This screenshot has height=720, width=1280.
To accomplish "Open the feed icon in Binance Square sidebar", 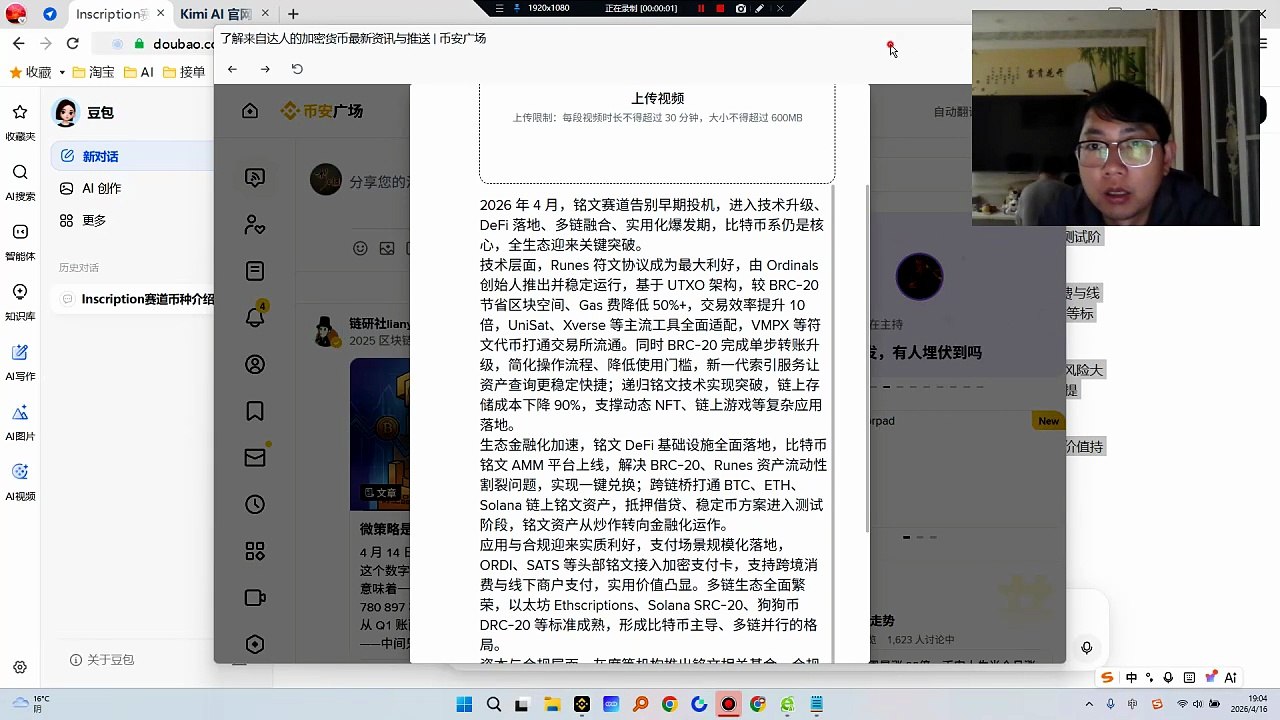I will [255, 178].
